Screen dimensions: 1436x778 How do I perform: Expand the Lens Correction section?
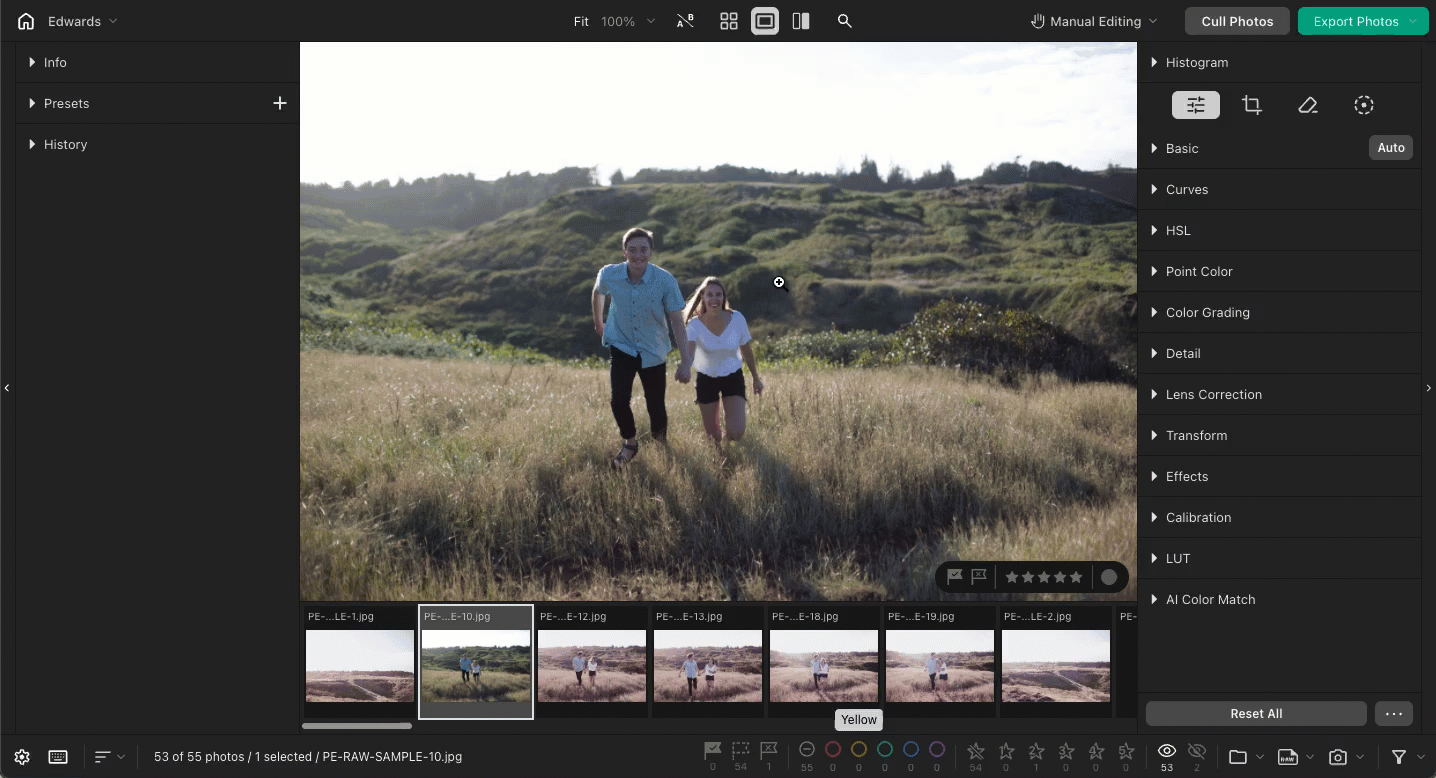[x=1279, y=394]
